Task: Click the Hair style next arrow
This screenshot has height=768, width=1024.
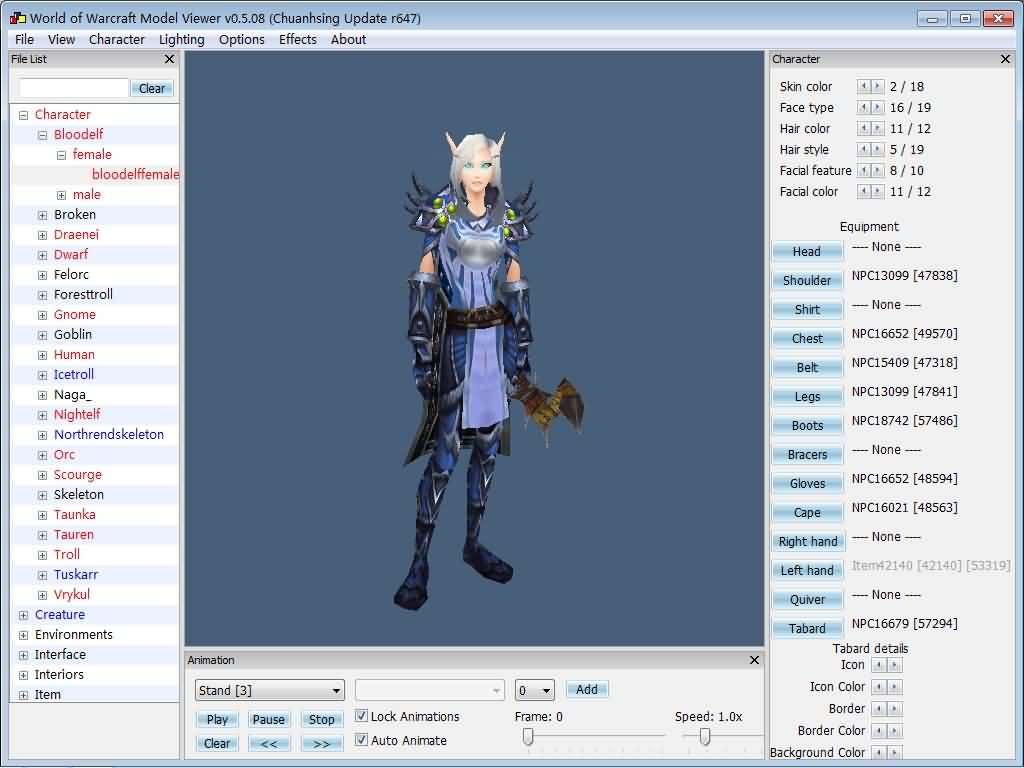Action: point(878,150)
